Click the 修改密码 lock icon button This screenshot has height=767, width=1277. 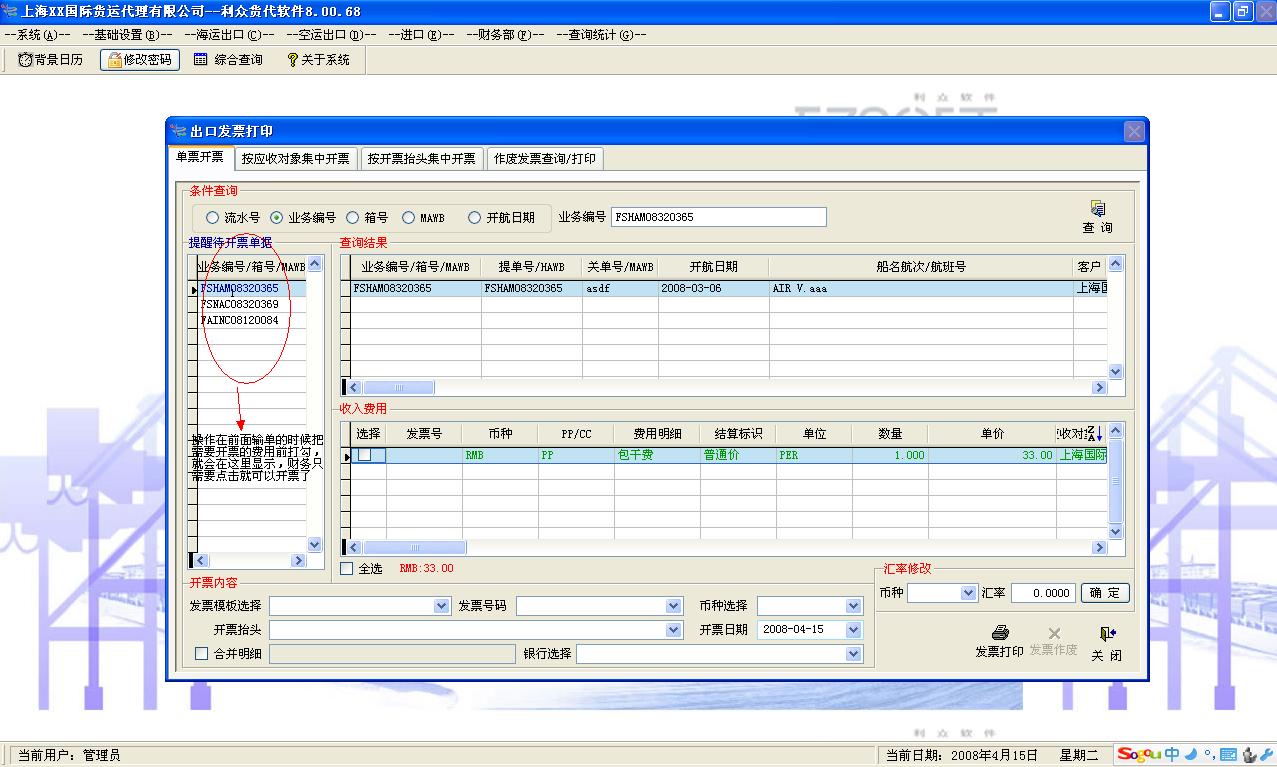[115, 60]
